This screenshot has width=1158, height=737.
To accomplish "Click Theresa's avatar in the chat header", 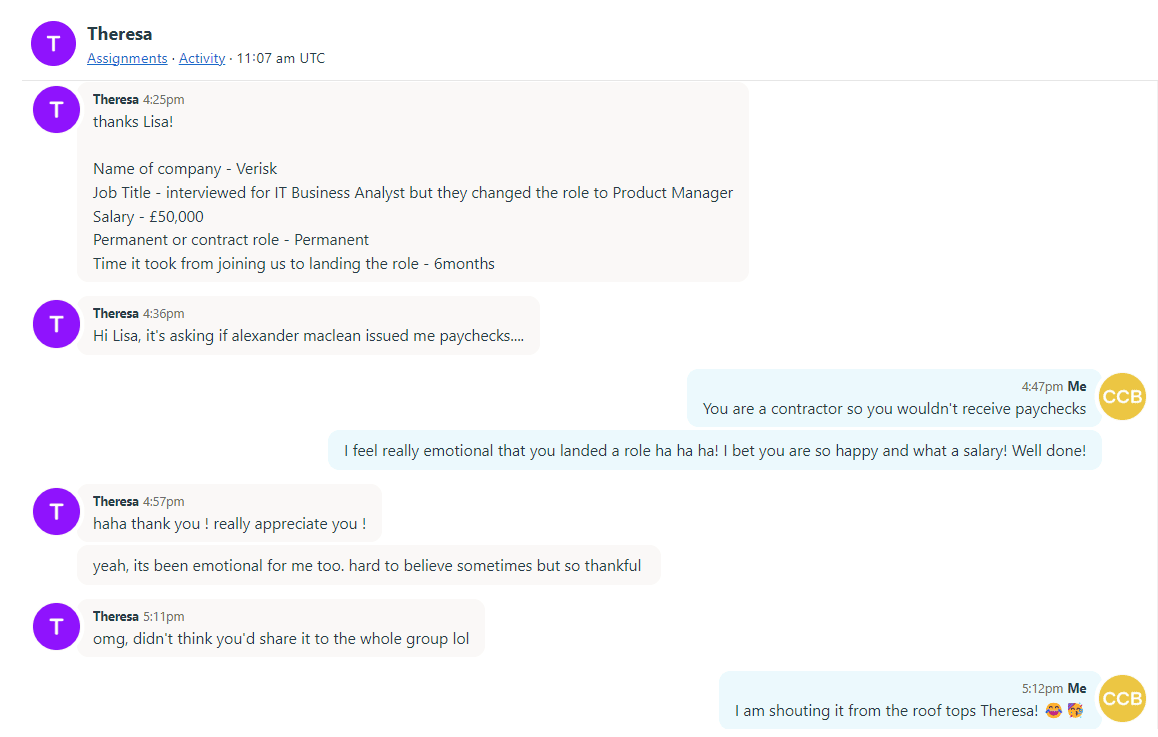I will [53, 43].
